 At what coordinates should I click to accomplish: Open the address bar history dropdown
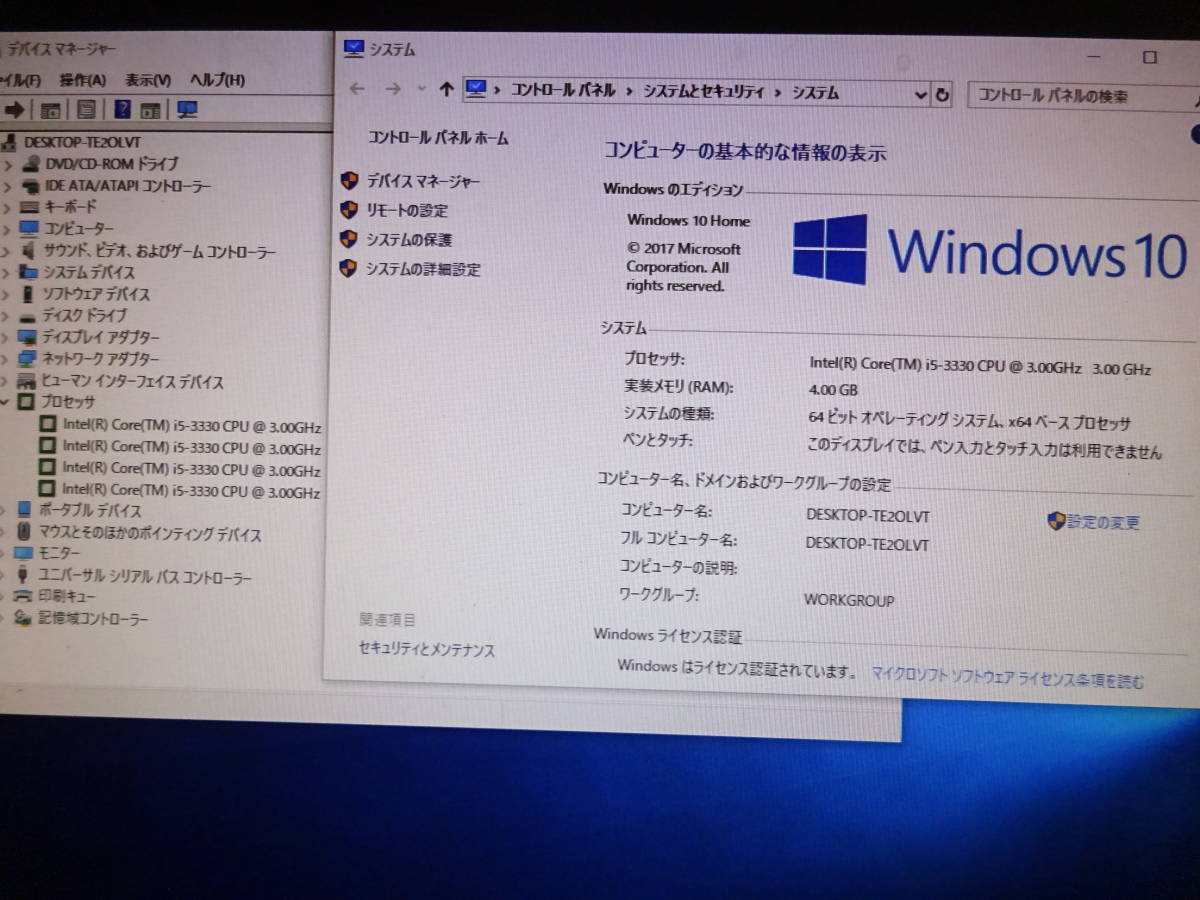pos(921,95)
